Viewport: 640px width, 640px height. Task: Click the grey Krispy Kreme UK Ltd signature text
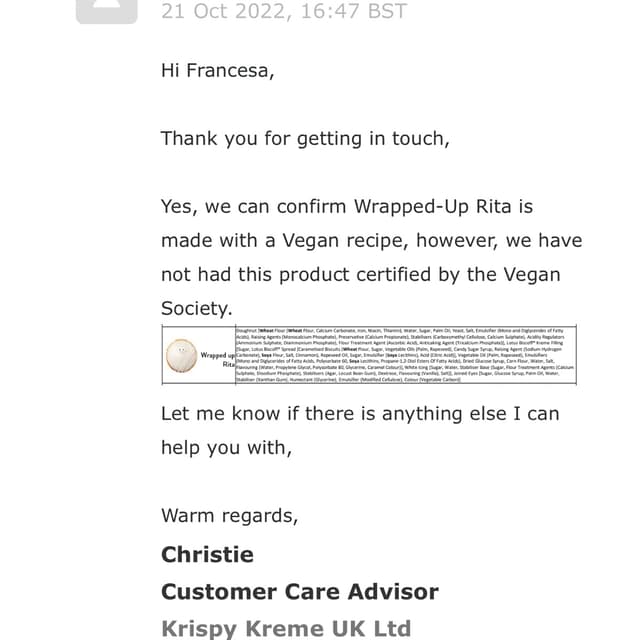(x=286, y=629)
